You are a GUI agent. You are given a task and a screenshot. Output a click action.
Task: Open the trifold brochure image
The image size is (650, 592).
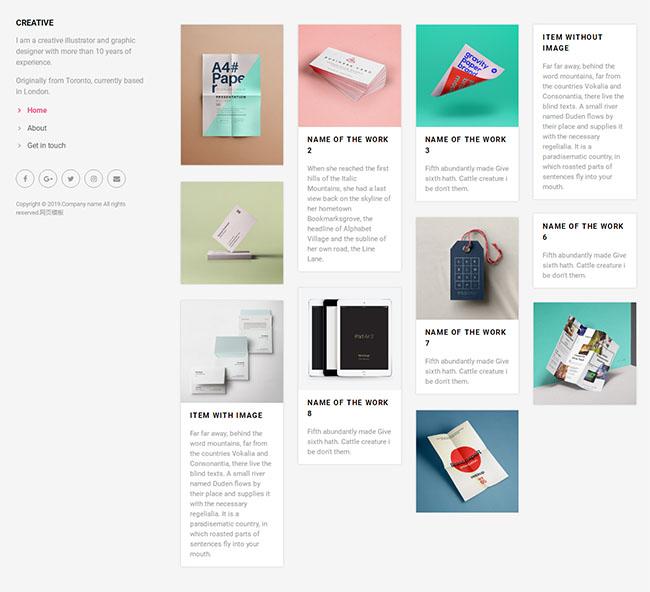pos(585,354)
